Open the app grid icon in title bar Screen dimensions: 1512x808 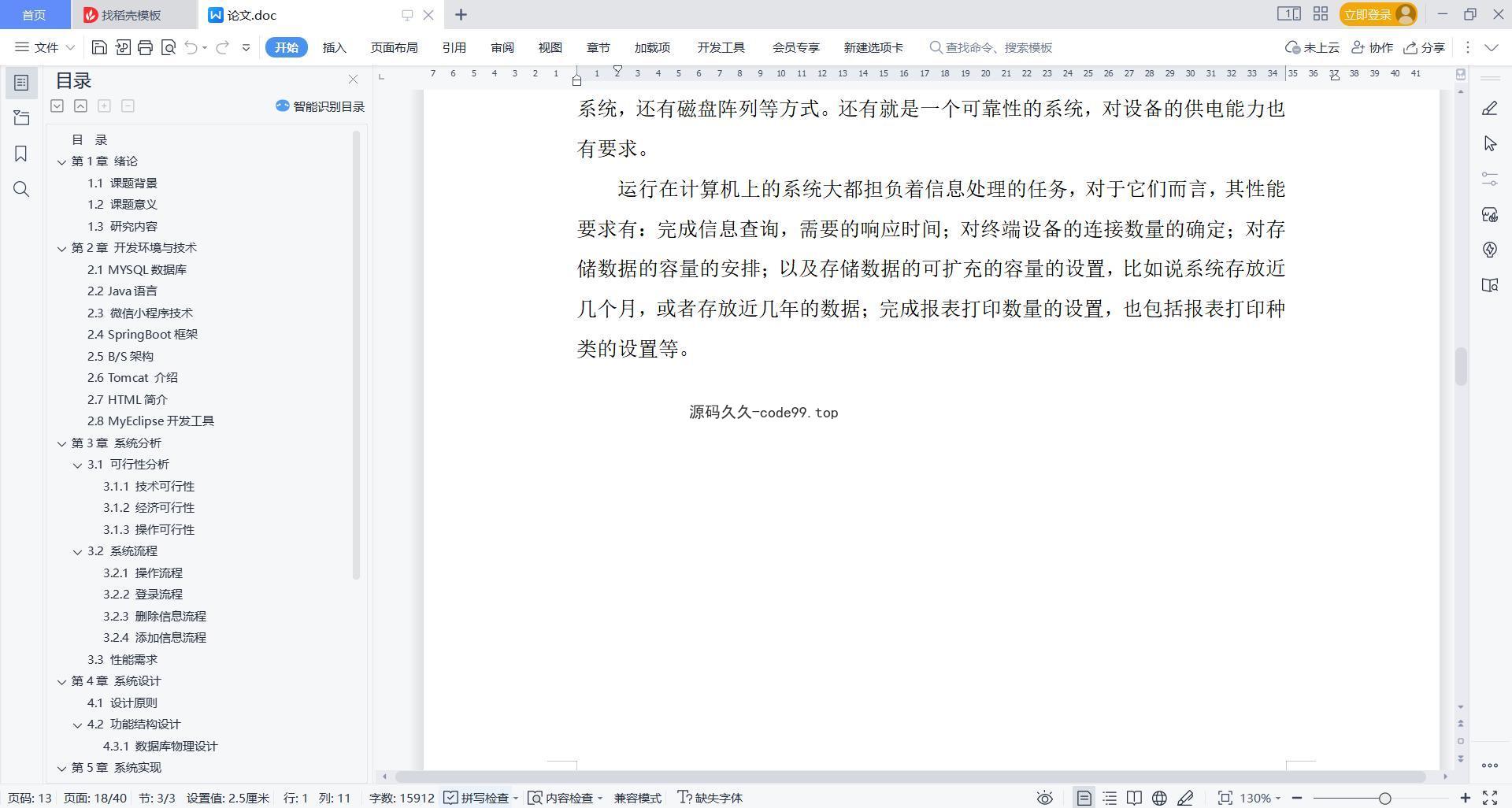pyautogui.click(x=1321, y=14)
